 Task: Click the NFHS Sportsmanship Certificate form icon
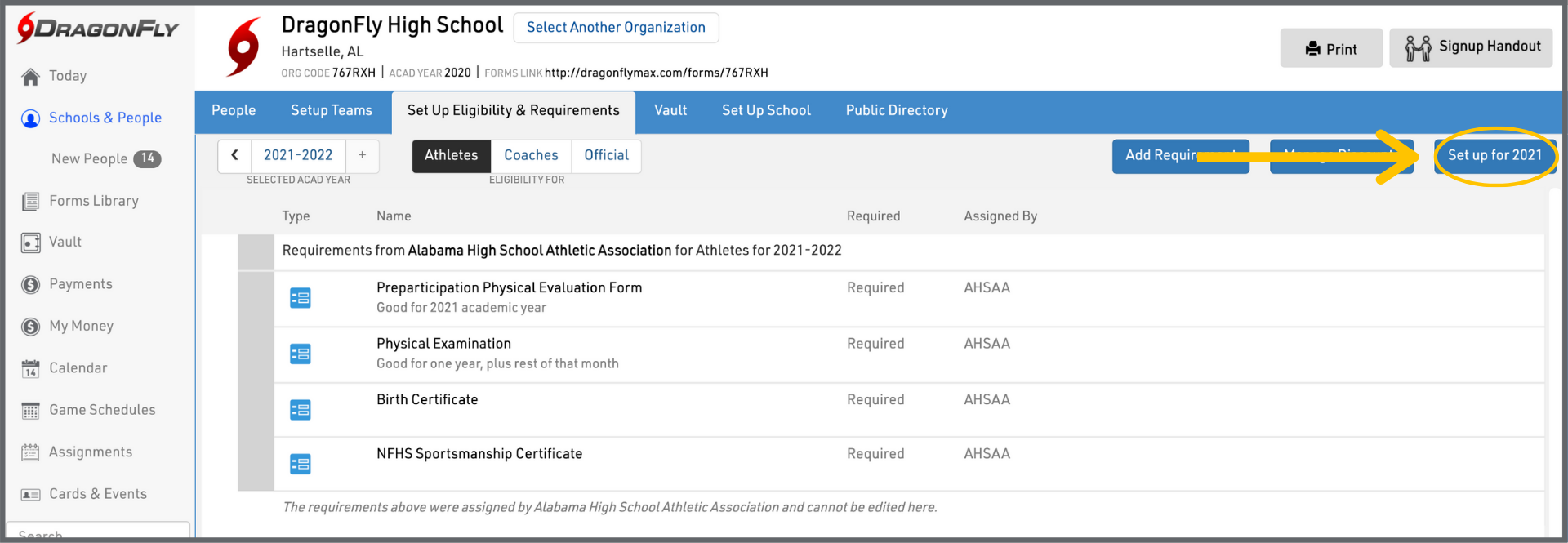pos(300,465)
